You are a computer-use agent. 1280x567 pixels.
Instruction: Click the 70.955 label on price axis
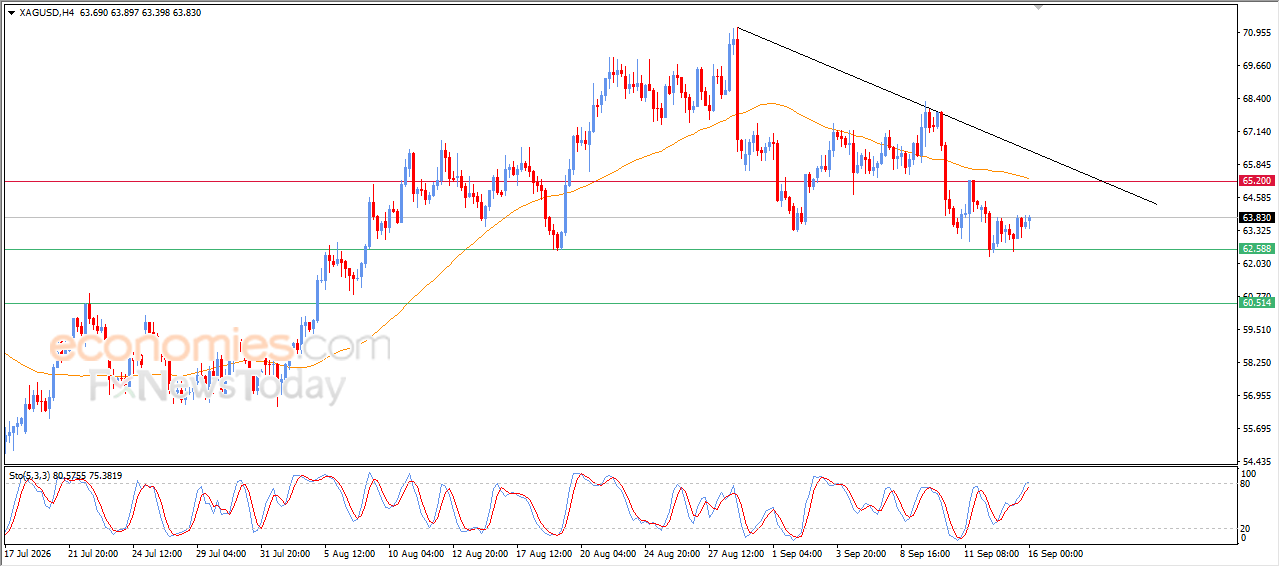(1257, 33)
